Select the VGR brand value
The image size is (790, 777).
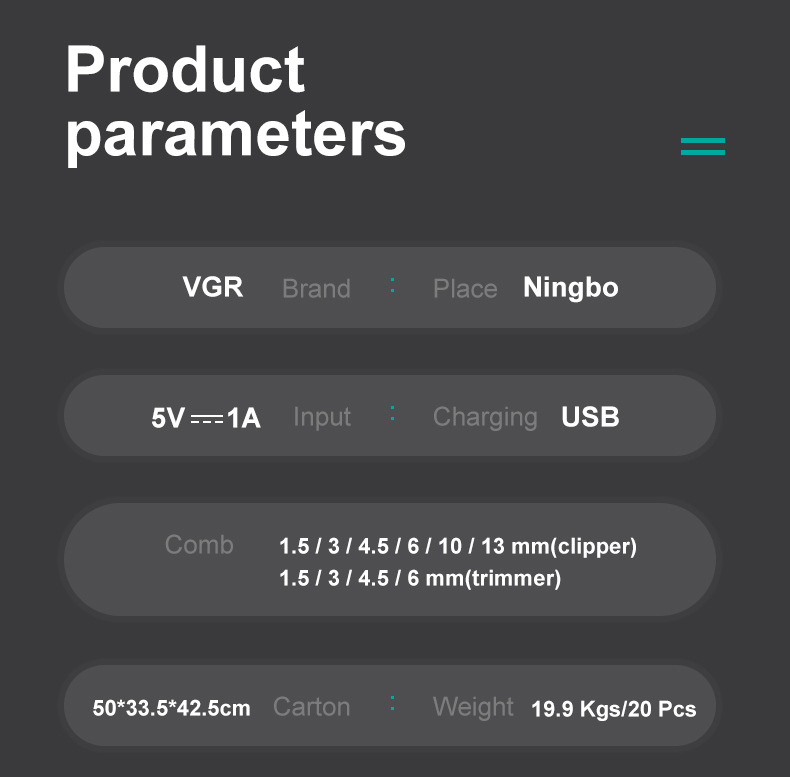coord(212,287)
